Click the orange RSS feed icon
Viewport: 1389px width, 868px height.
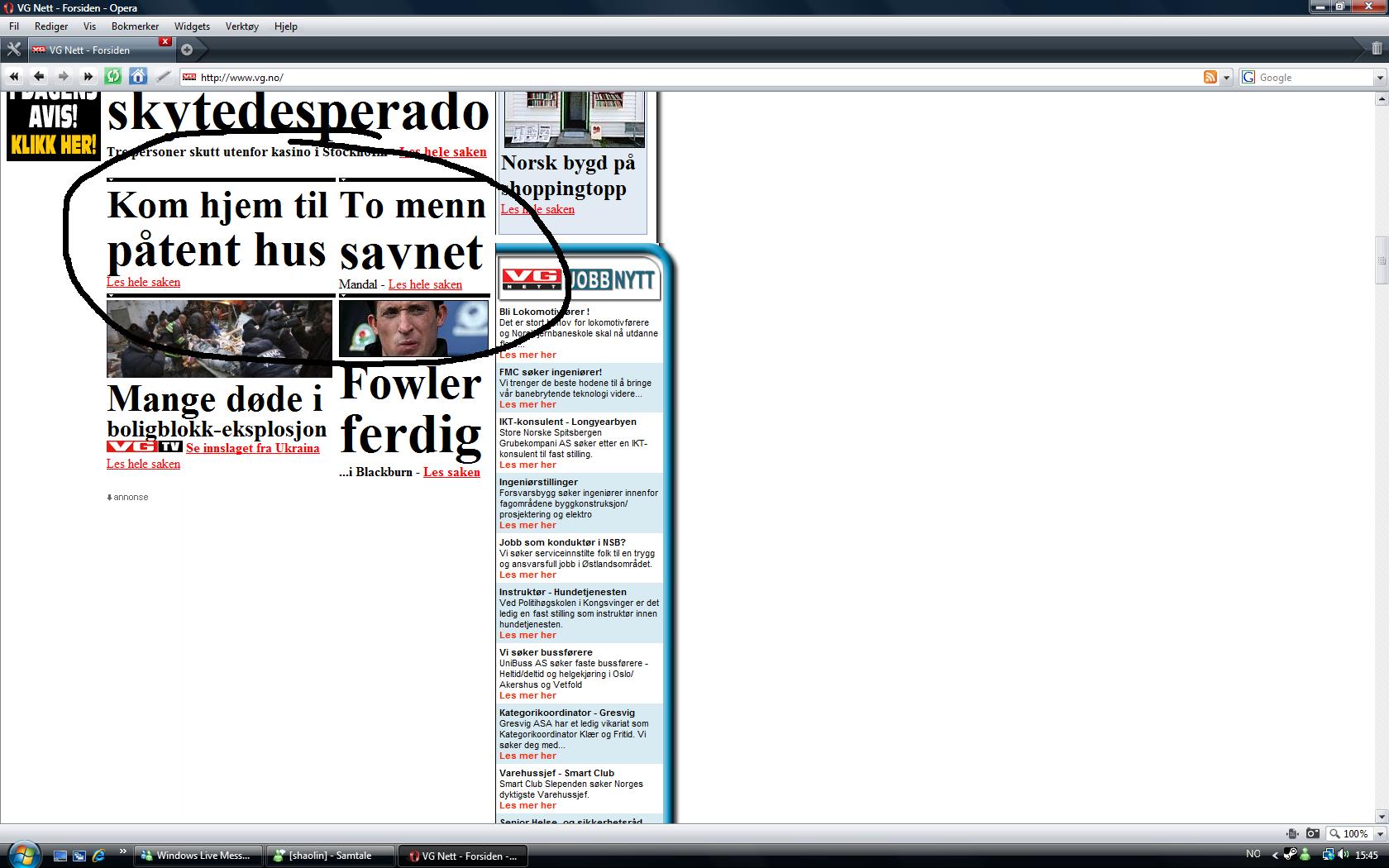[1210, 77]
